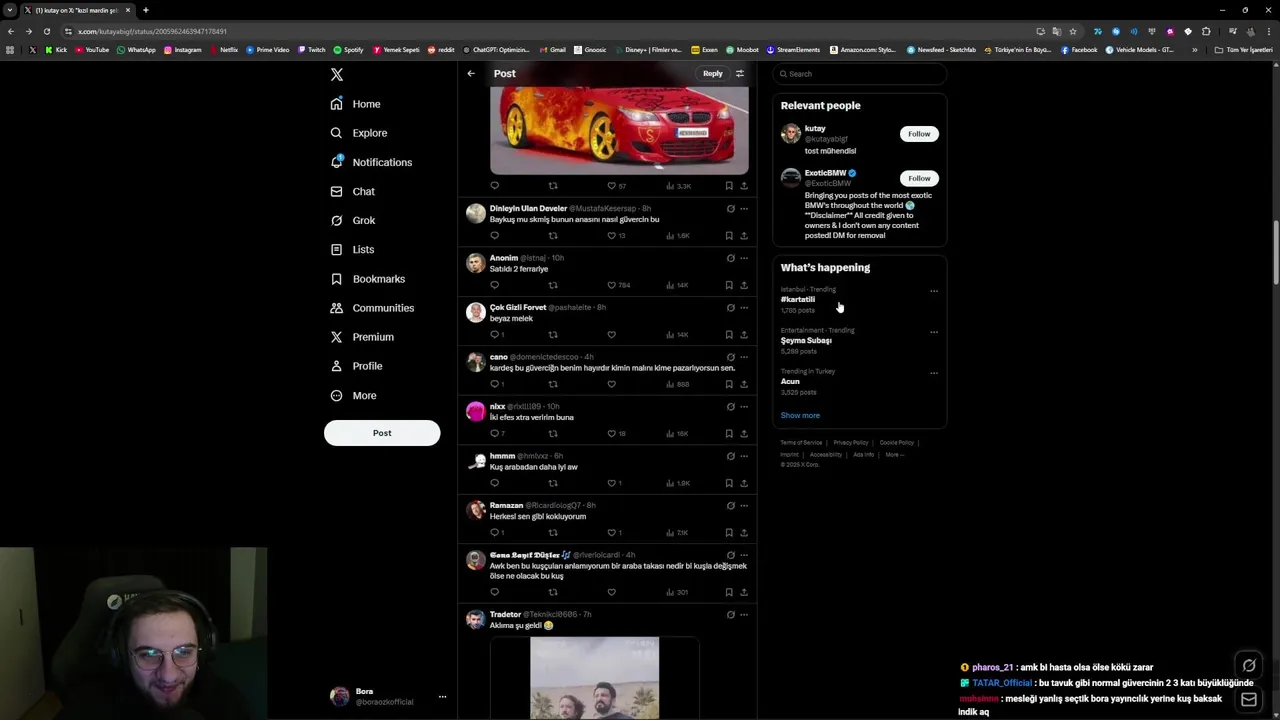Click the browser address bar
This screenshot has height=720, width=1280.
click(550, 31)
